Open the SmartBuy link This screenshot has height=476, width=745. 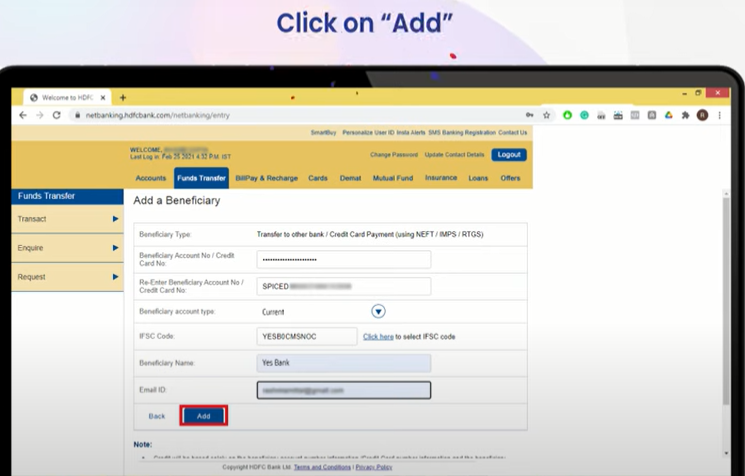(x=323, y=133)
